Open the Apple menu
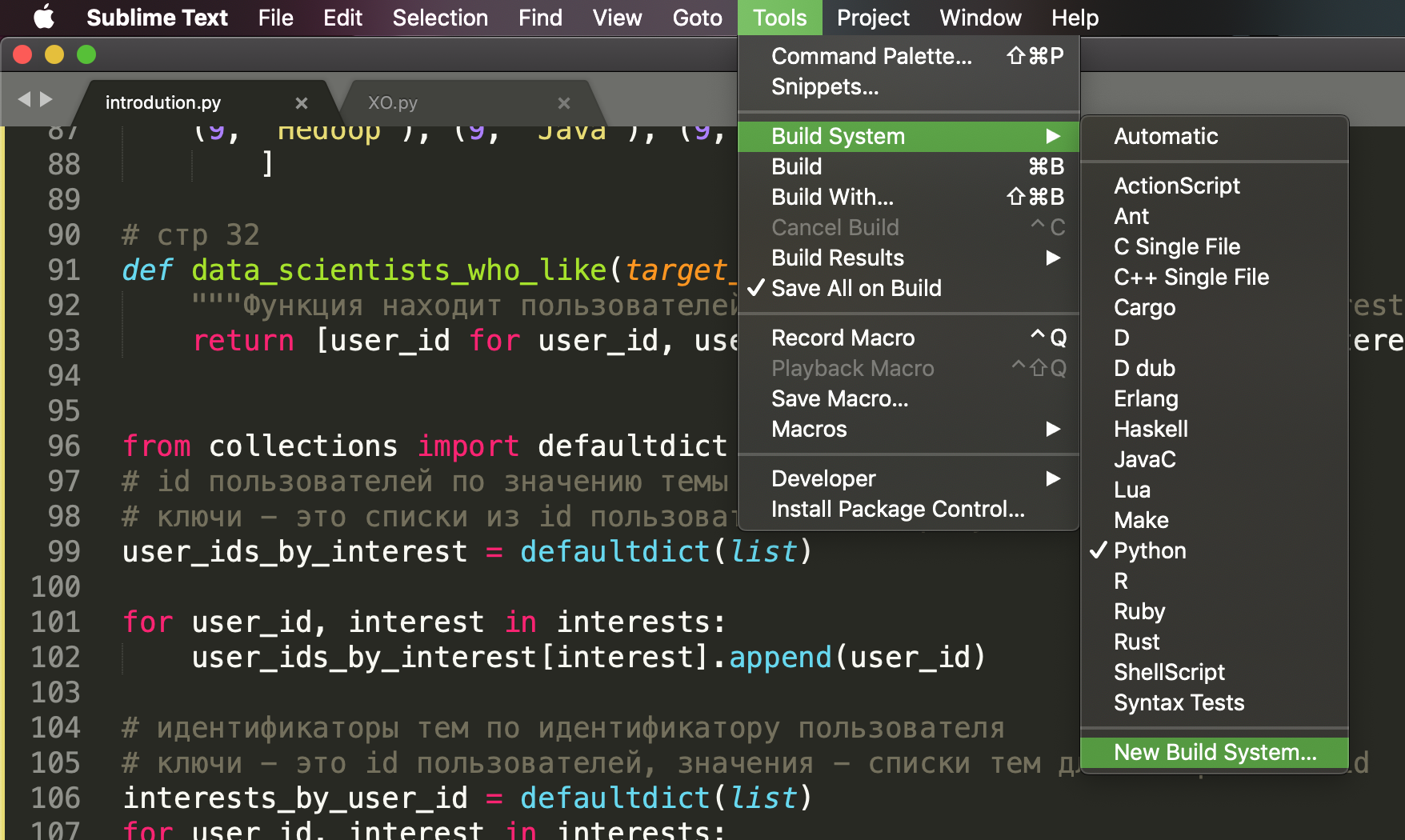This screenshot has width=1405, height=840. 44,17
